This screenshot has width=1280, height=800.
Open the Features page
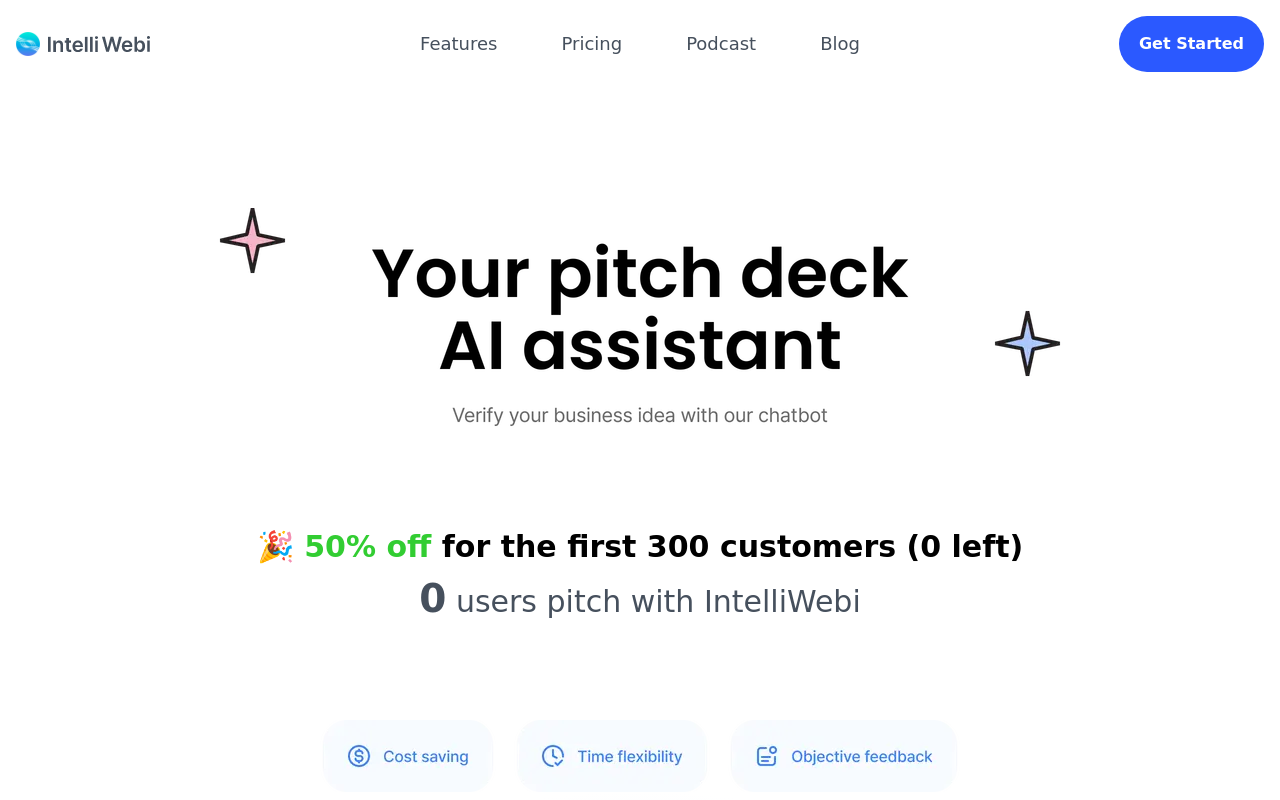[458, 43]
